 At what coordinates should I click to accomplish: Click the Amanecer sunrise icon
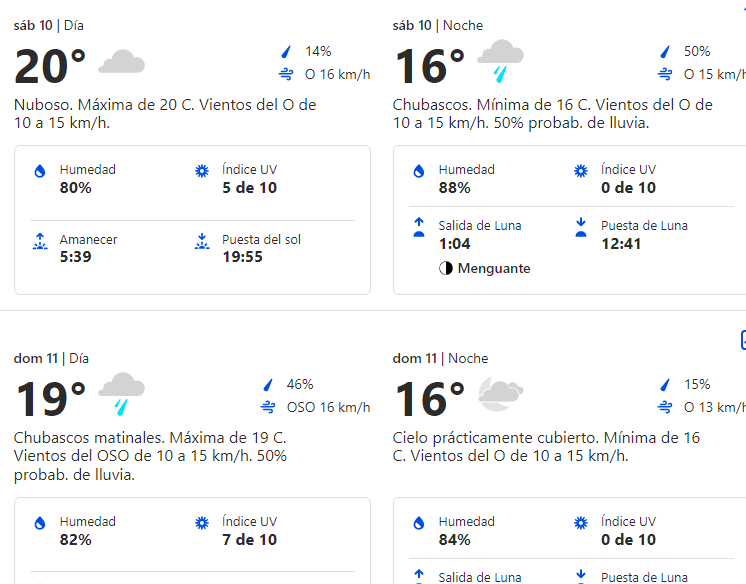[x=40, y=241]
